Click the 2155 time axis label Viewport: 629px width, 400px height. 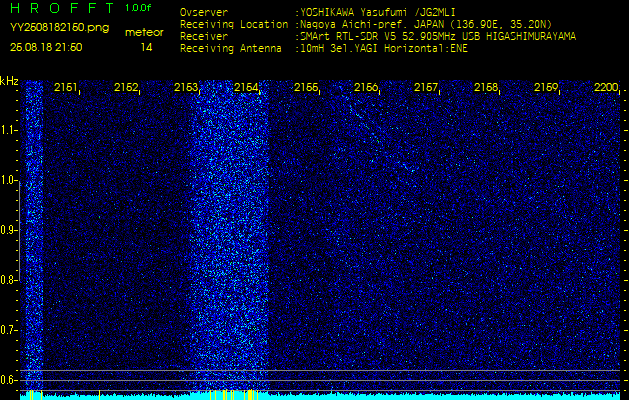pyautogui.click(x=306, y=87)
